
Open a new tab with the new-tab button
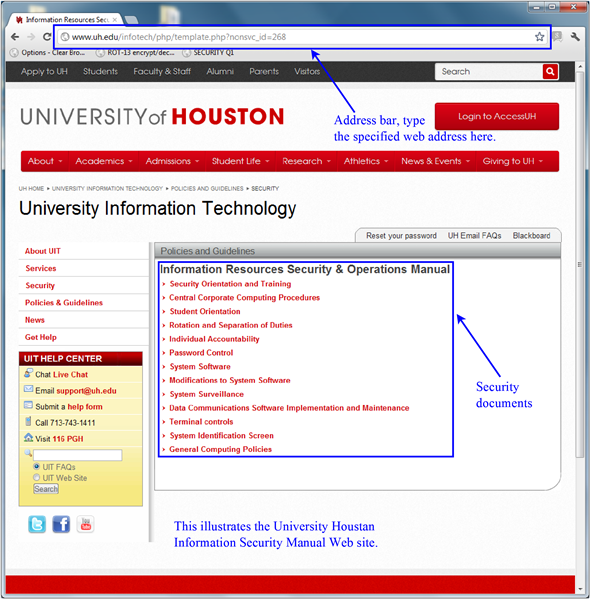pyautogui.click(x=131, y=20)
